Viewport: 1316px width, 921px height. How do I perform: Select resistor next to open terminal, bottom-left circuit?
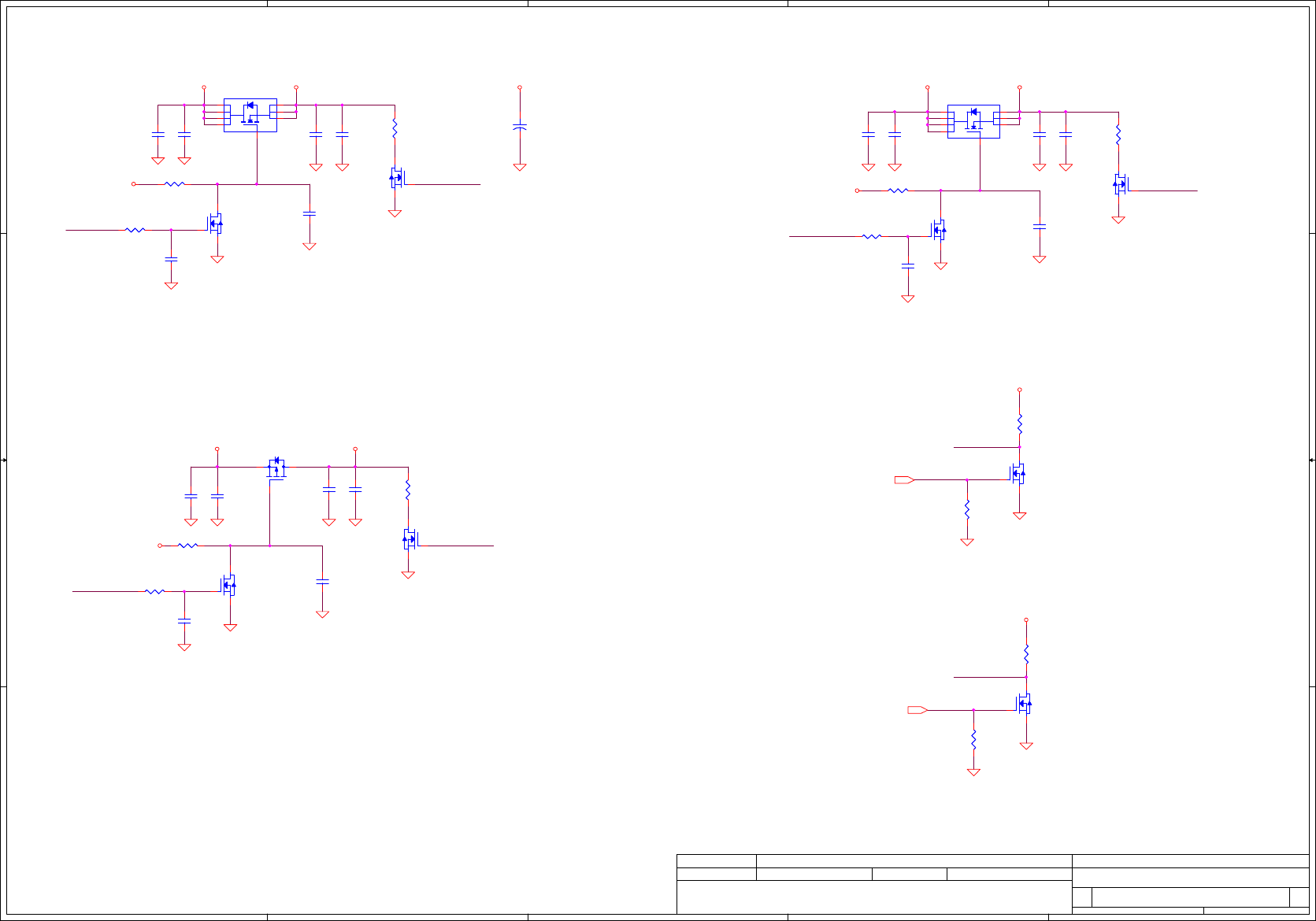pyautogui.click(x=187, y=546)
